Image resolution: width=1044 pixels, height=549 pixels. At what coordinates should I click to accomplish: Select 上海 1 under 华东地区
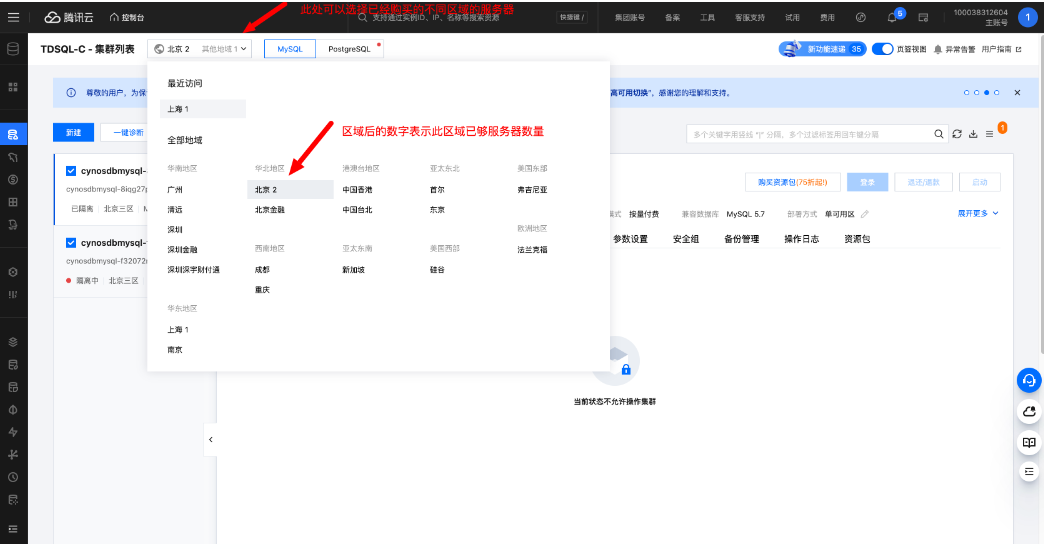pyautogui.click(x=178, y=329)
